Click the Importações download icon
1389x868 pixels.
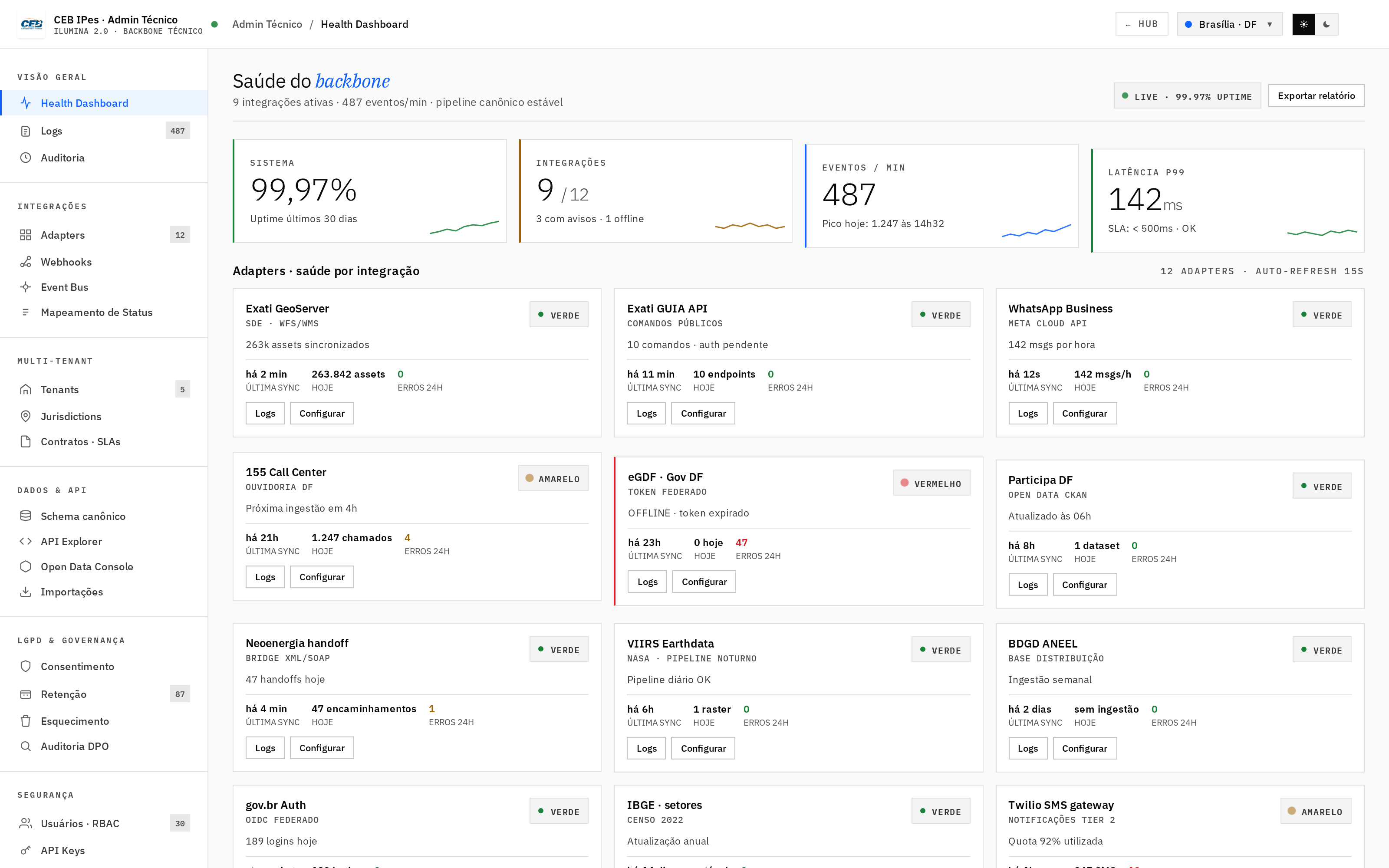(26, 592)
